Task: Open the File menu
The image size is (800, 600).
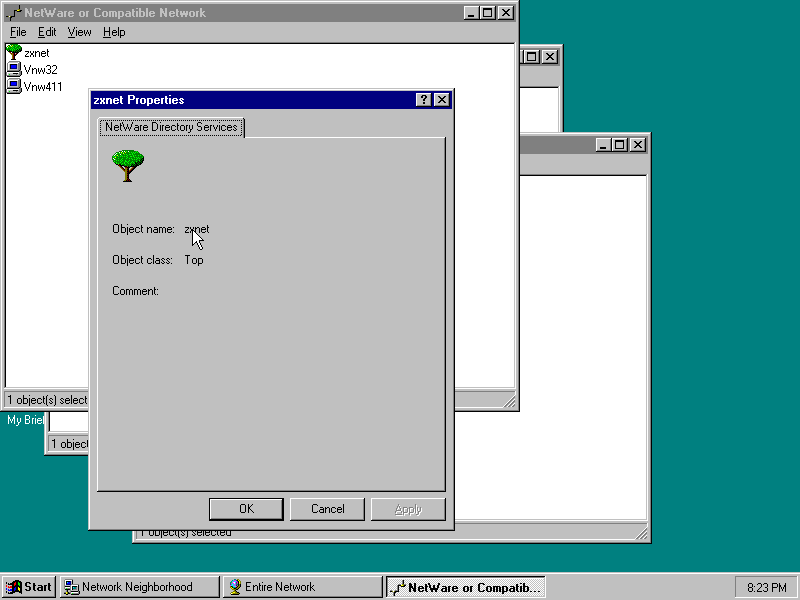Action: pos(18,32)
